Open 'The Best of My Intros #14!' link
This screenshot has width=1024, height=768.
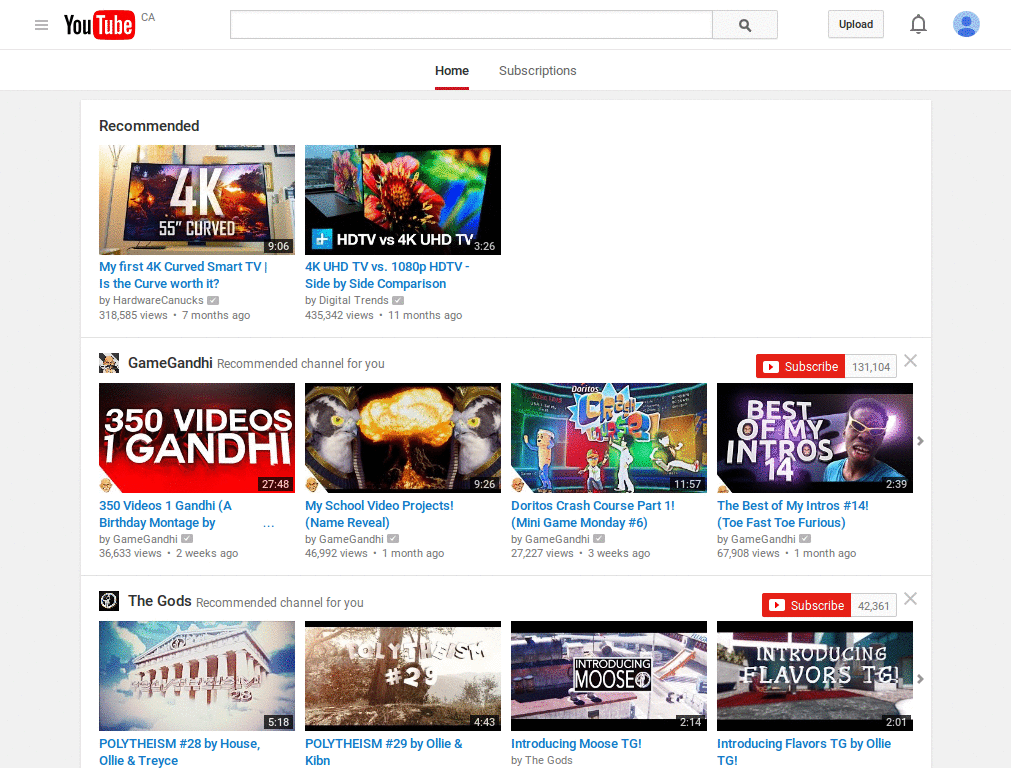793,514
